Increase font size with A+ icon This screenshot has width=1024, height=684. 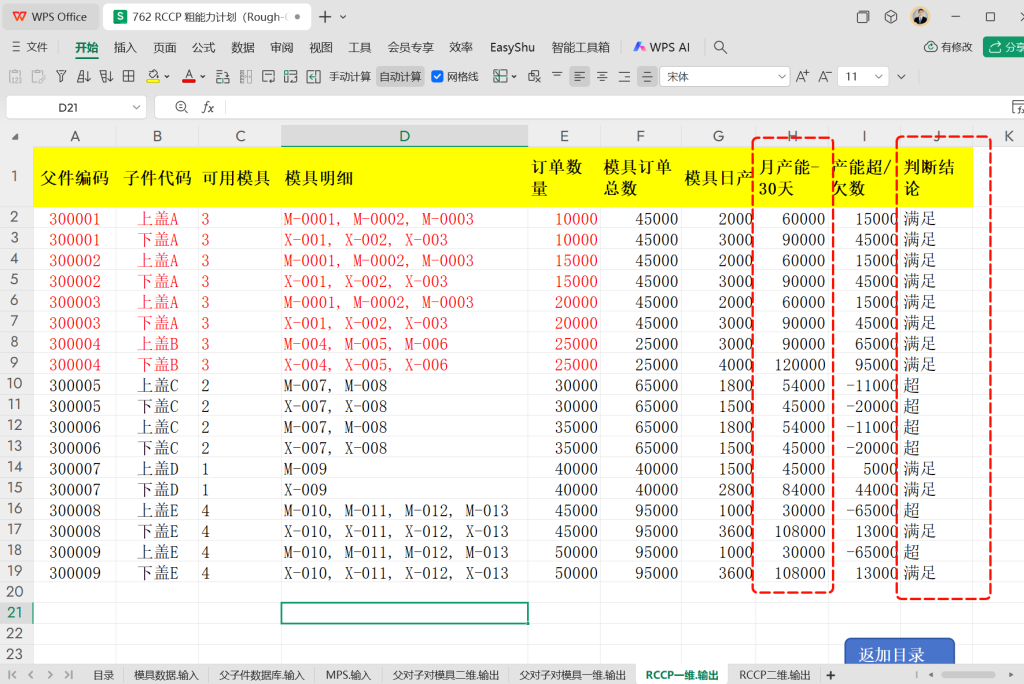coord(803,76)
